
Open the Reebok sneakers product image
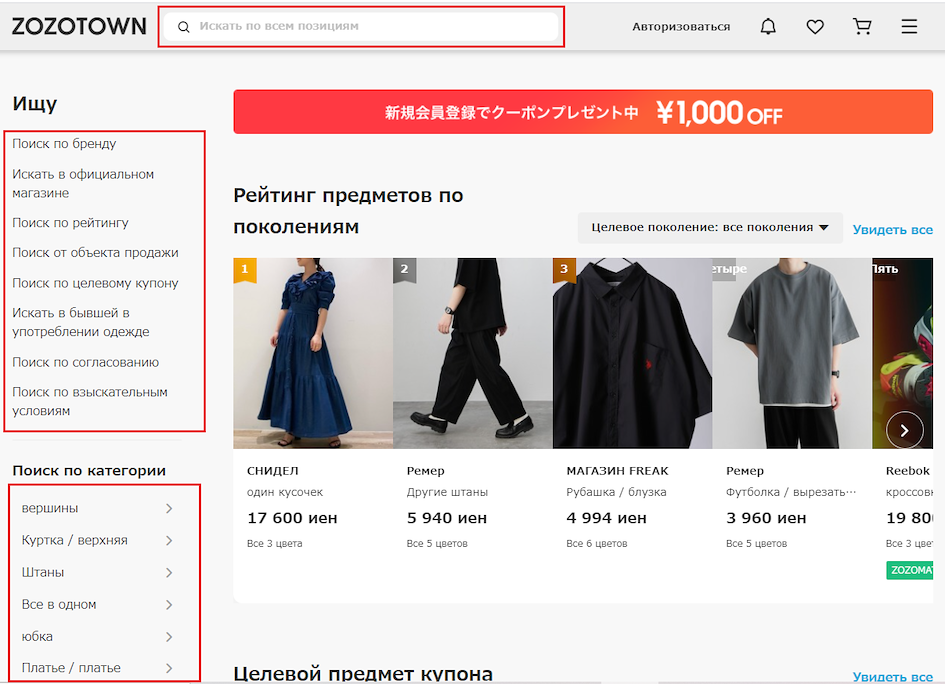(x=903, y=353)
